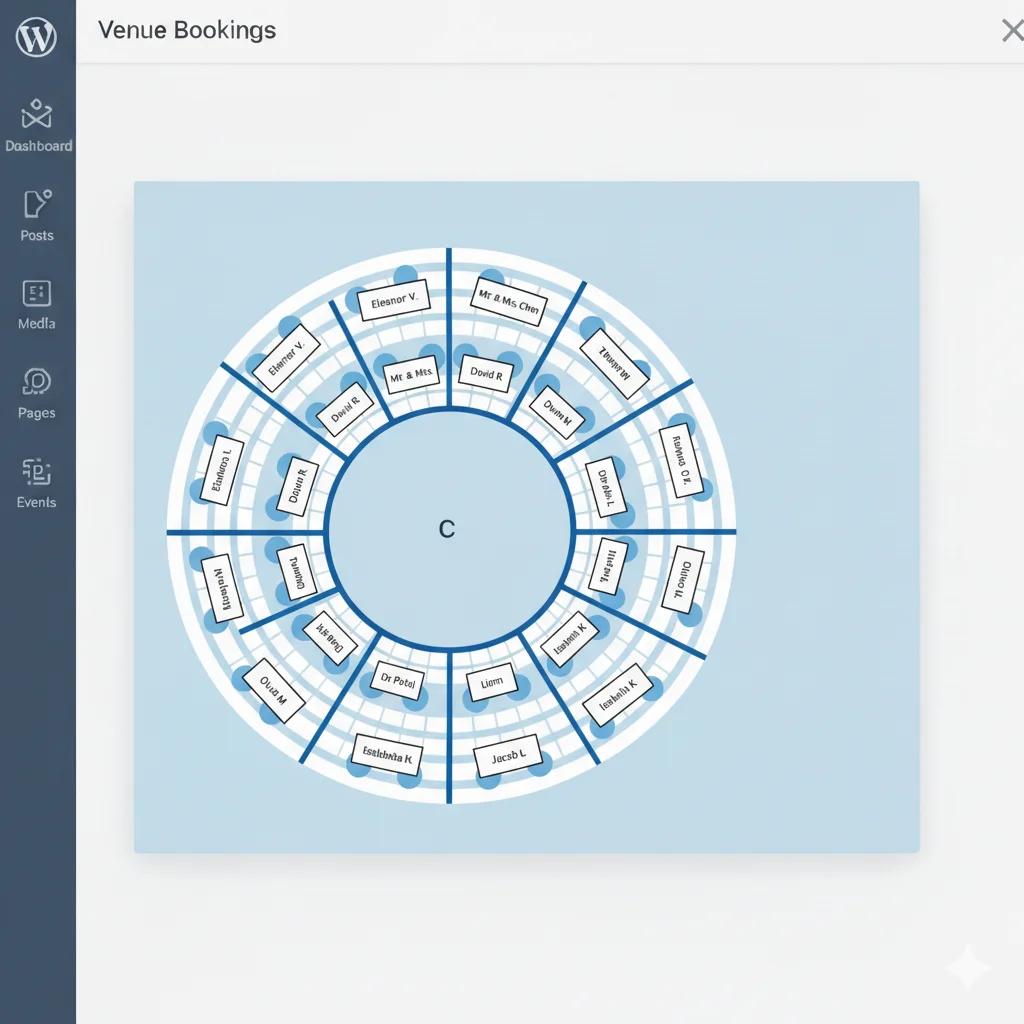Screen dimensions: 1024x1024
Task: Click the Pages menu label
Action: (x=37, y=413)
